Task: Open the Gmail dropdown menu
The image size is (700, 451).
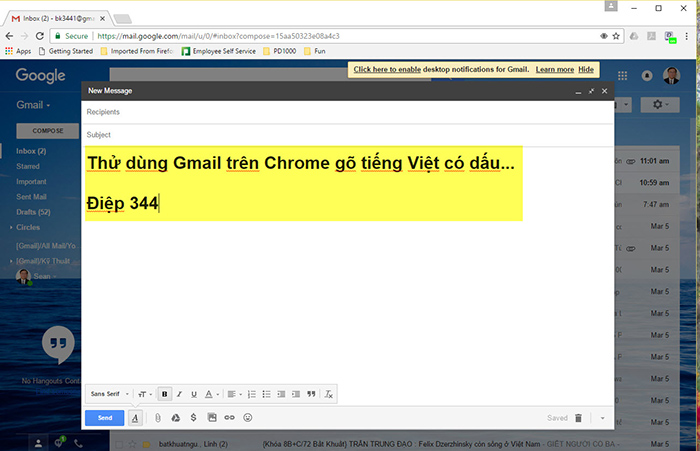Action: (33, 105)
